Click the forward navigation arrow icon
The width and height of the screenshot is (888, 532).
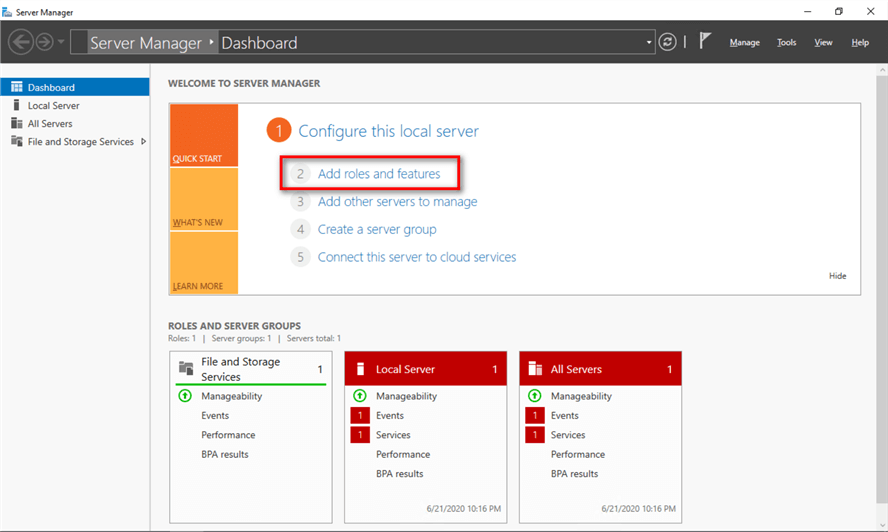(46, 42)
